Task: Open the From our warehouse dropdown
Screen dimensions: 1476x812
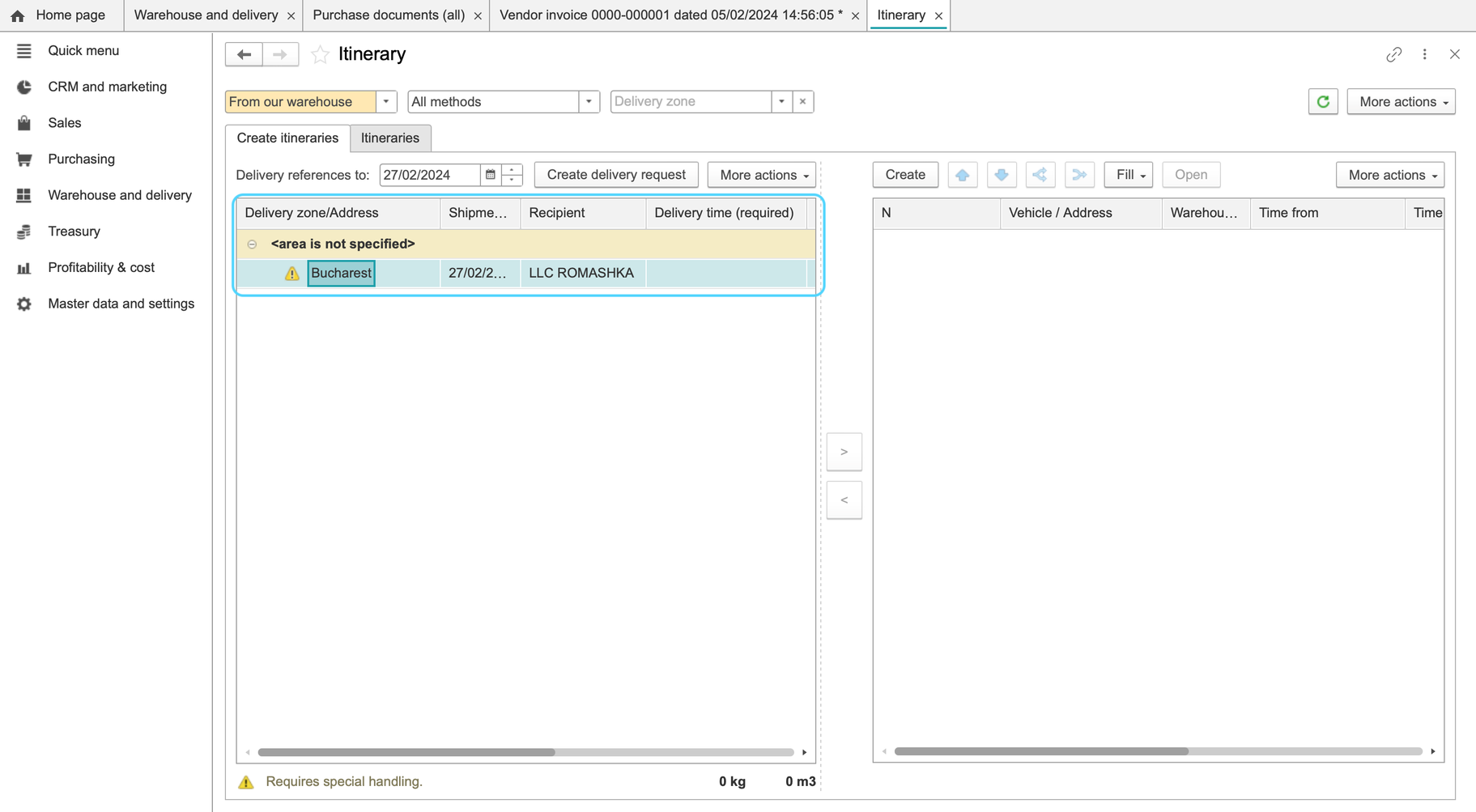Action: coord(386,102)
